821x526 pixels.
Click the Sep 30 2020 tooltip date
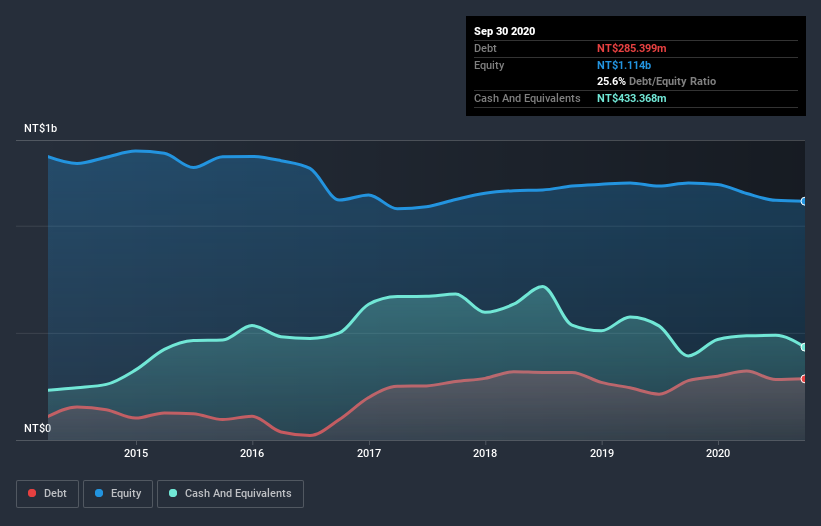click(x=505, y=31)
